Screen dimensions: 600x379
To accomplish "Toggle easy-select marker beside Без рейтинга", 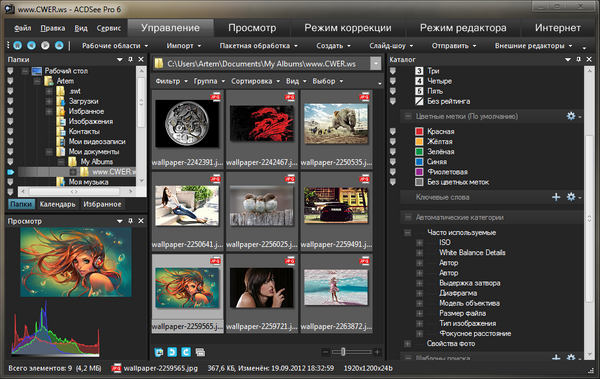I will click(393, 101).
